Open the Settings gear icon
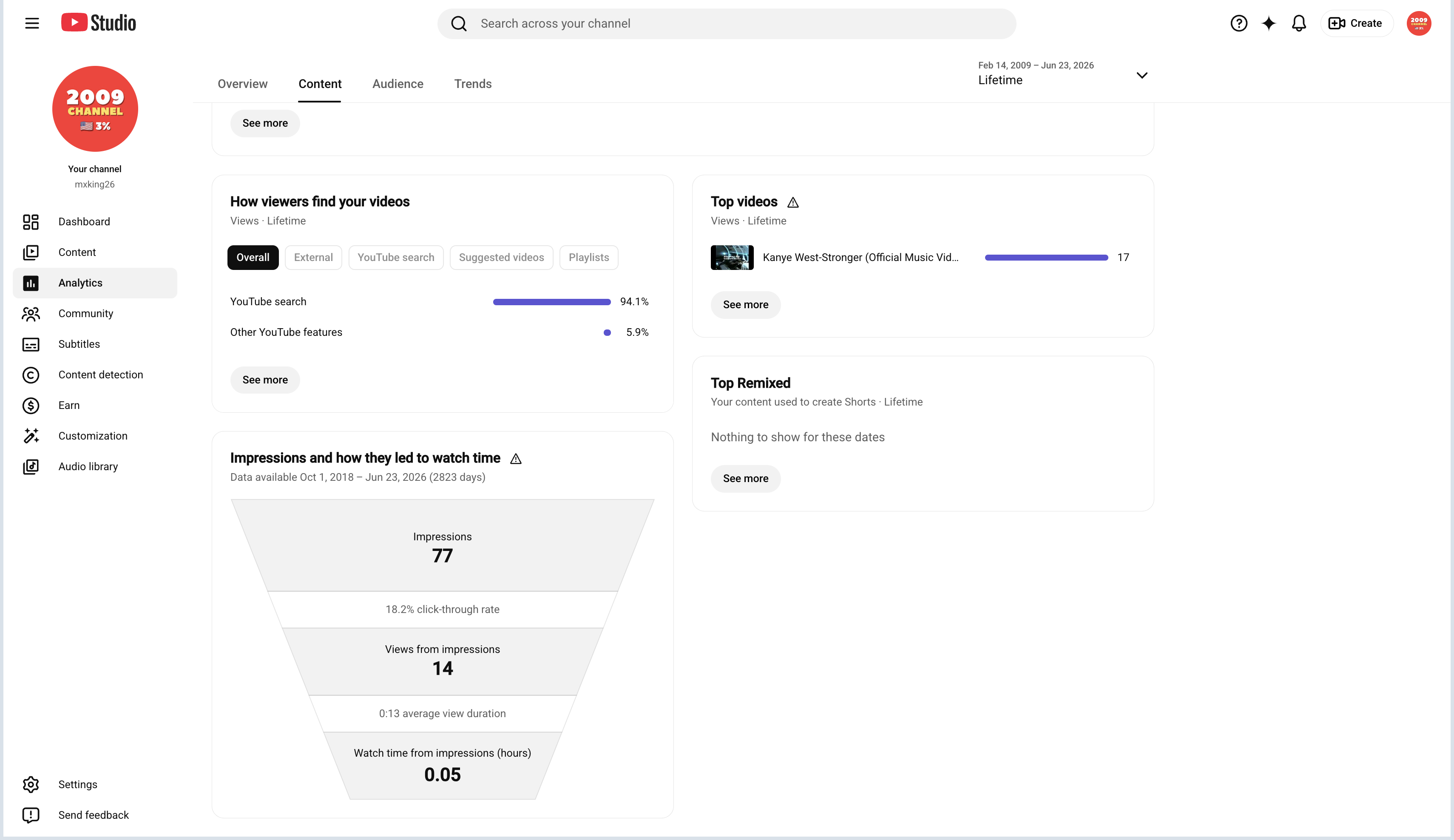Viewport: 1454px width, 840px height. [31, 784]
